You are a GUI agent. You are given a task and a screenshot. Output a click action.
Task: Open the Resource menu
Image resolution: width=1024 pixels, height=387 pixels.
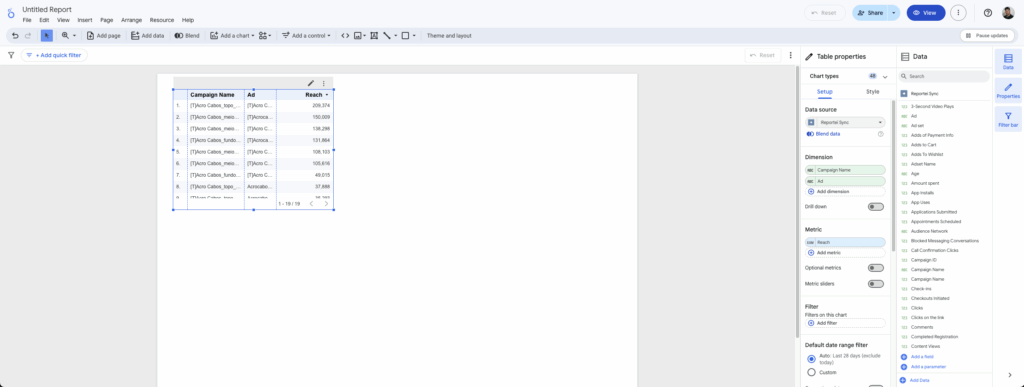pos(162,20)
